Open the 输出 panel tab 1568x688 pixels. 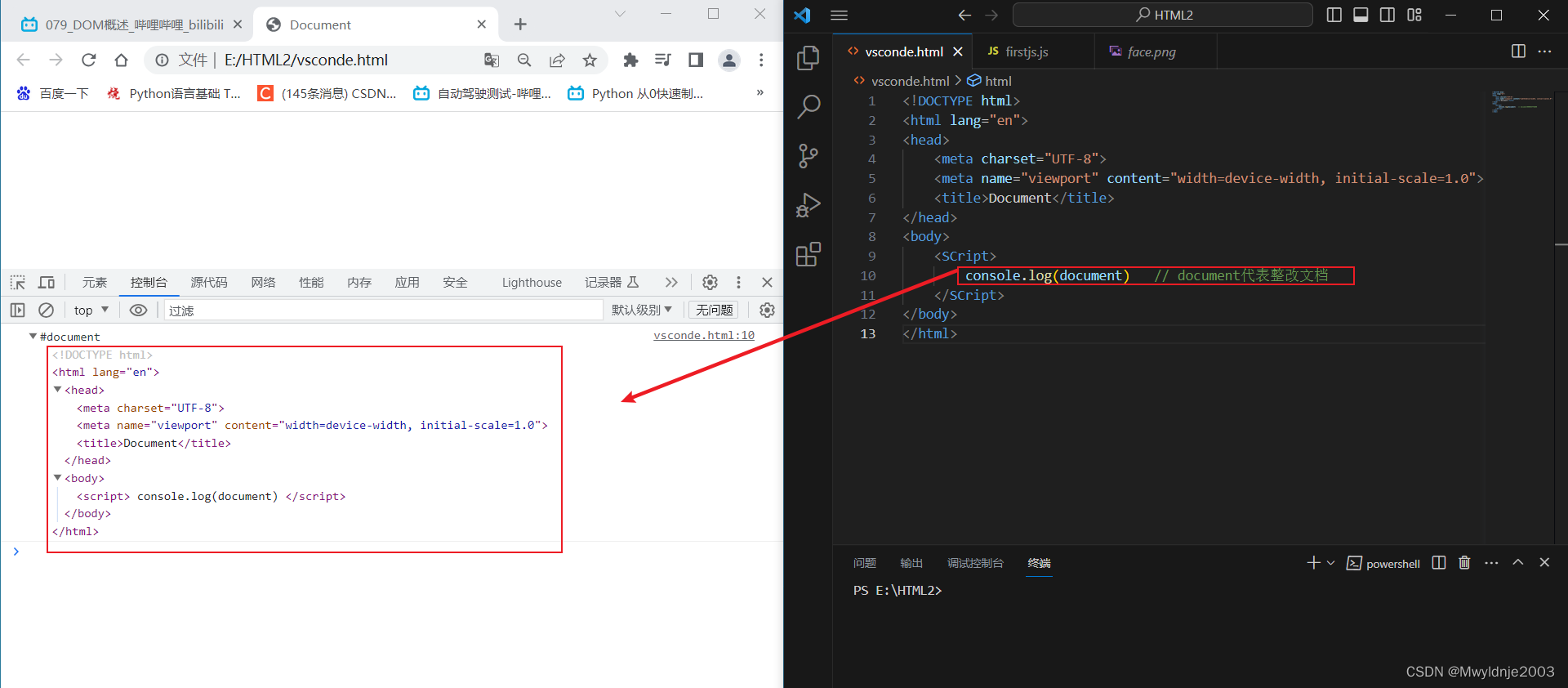(x=911, y=563)
